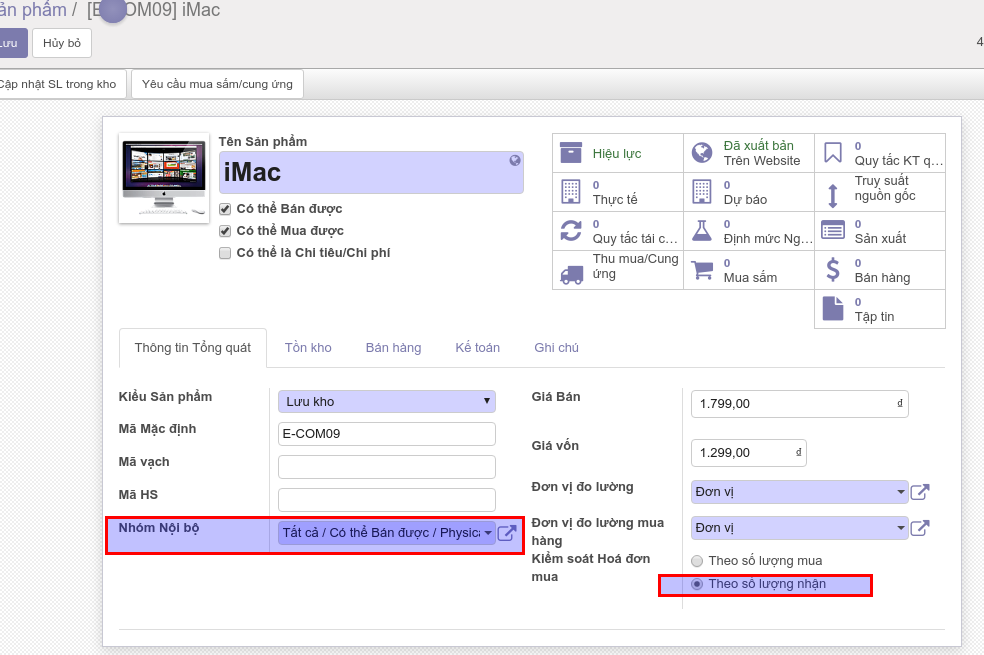Open the Kế toán tab
This screenshot has height=655, width=984.
click(478, 348)
